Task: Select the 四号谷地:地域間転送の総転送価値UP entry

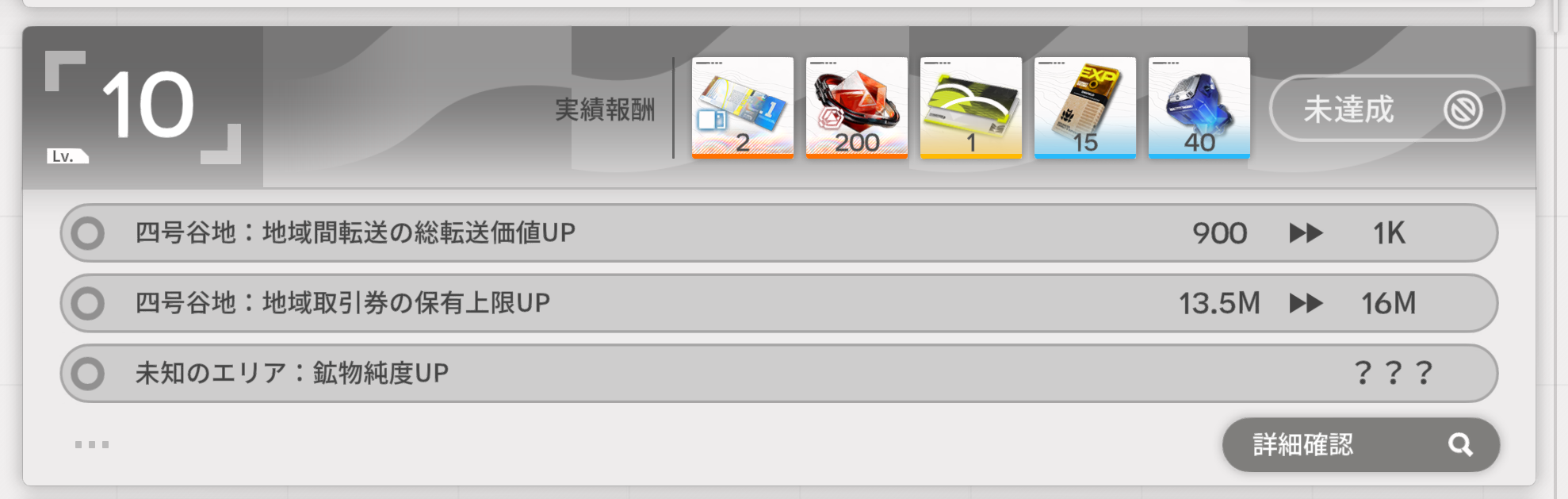Action: coord(778,233)
